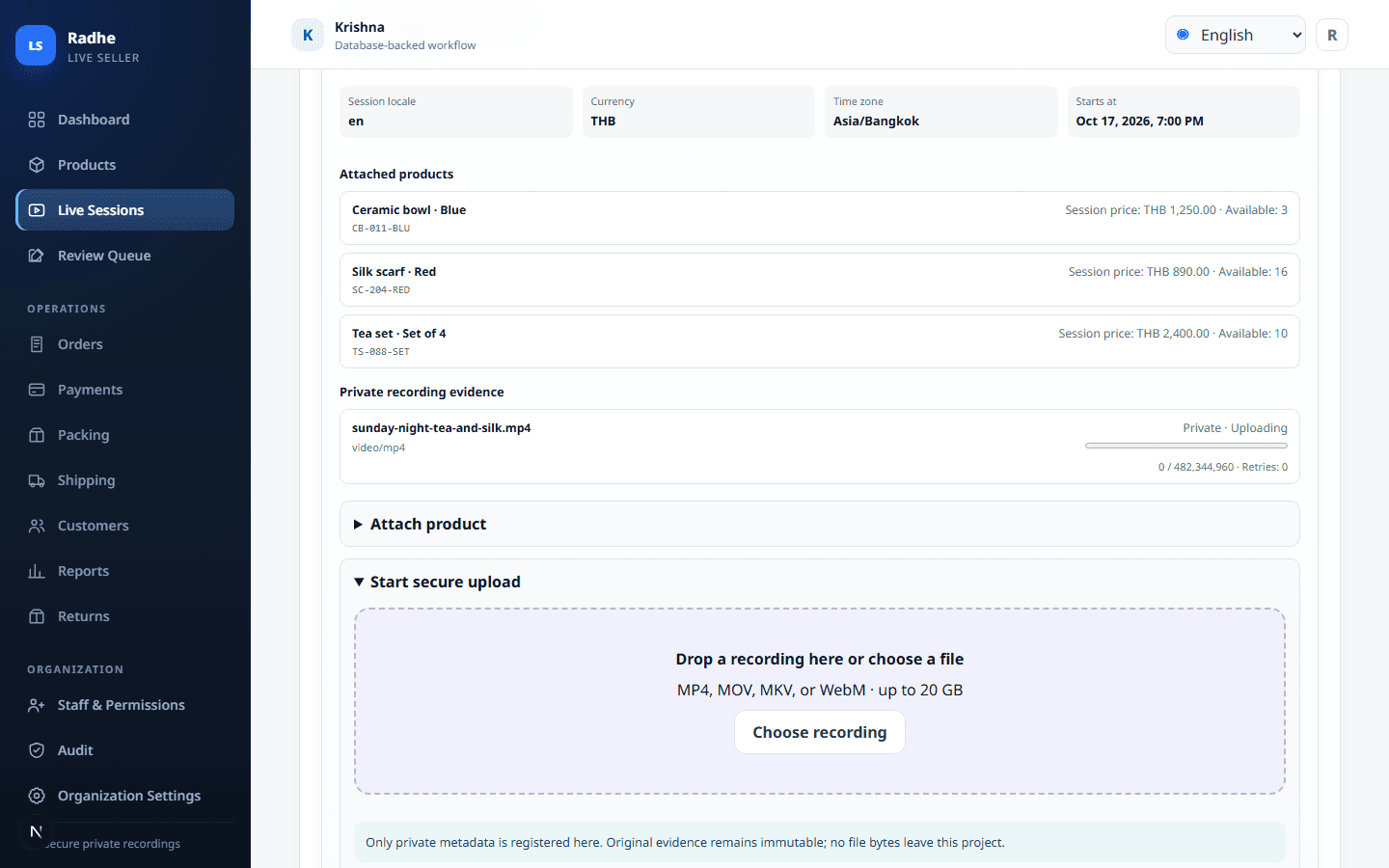Open the English language dropdown

click(1235, 35)
